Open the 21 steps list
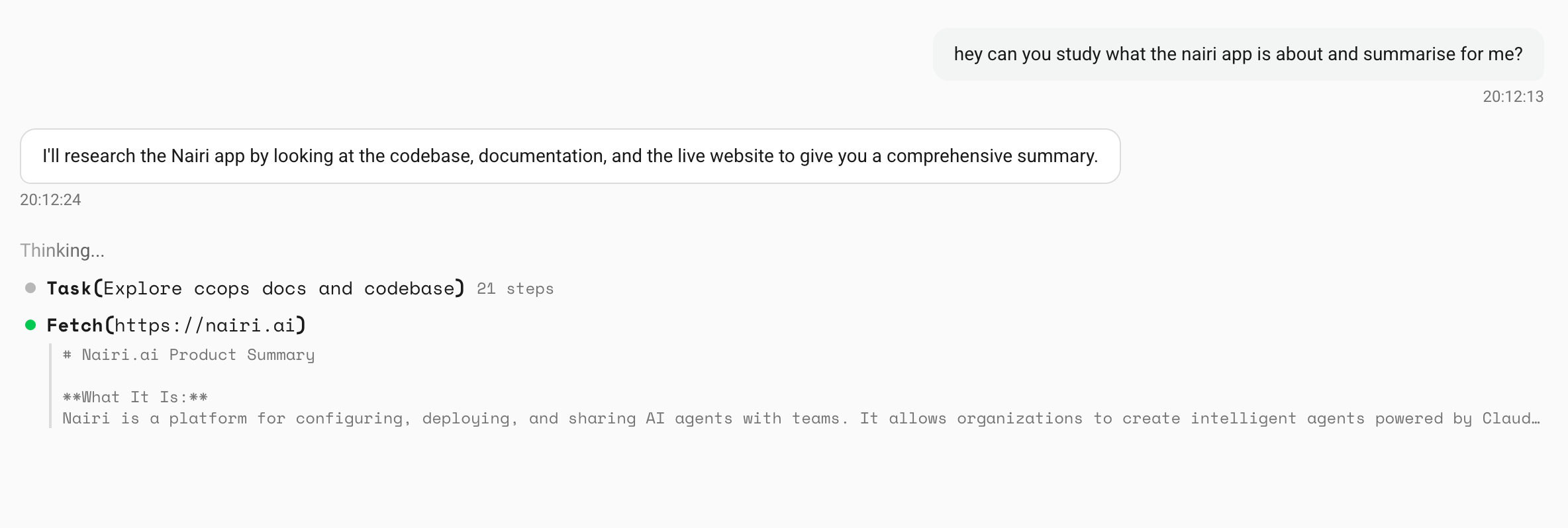 [514, 289]
